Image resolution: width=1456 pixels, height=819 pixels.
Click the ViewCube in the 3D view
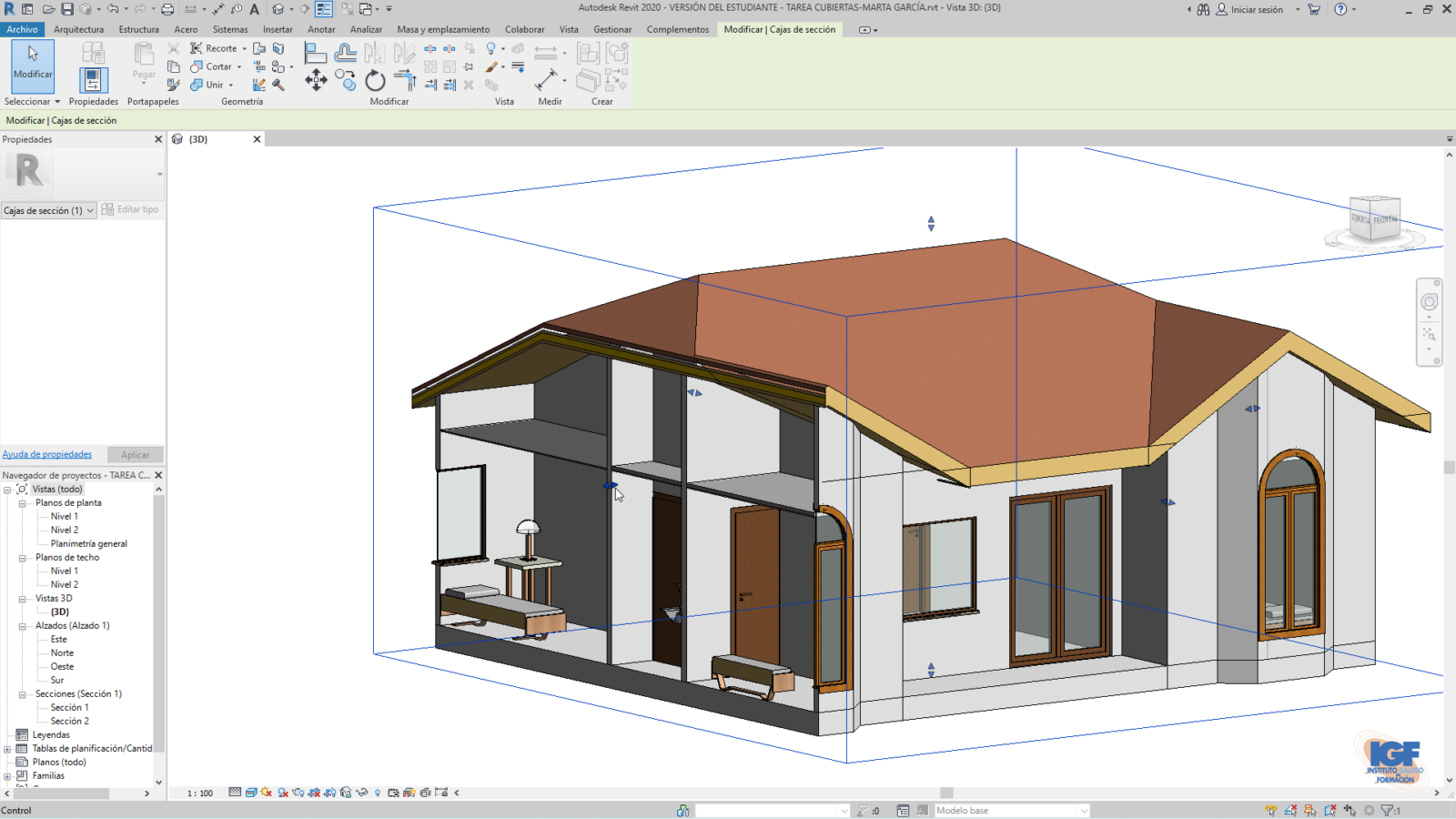1374,219
